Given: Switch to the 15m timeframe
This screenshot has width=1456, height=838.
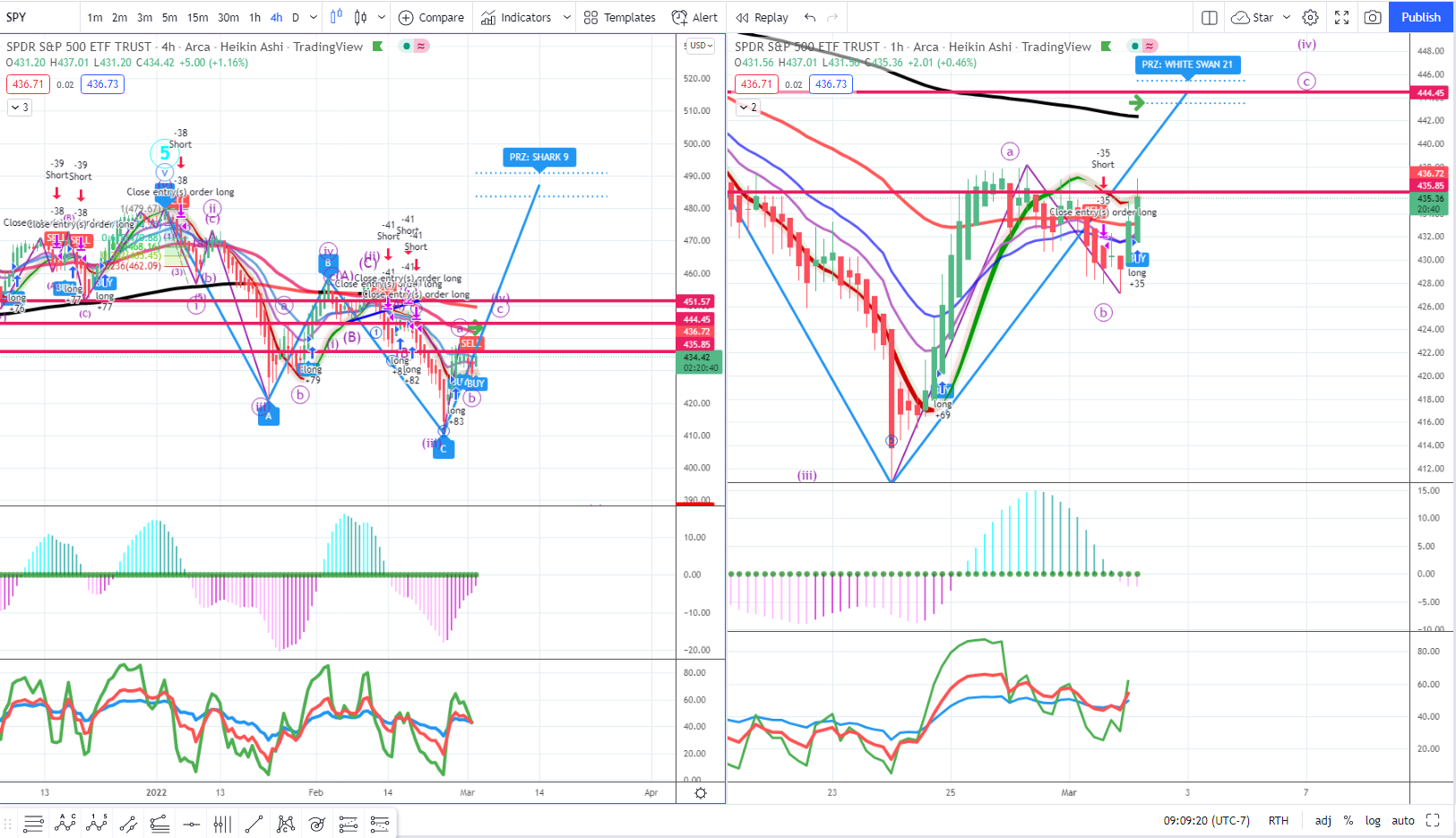Looking at the screenshot, I should (198, 17).
